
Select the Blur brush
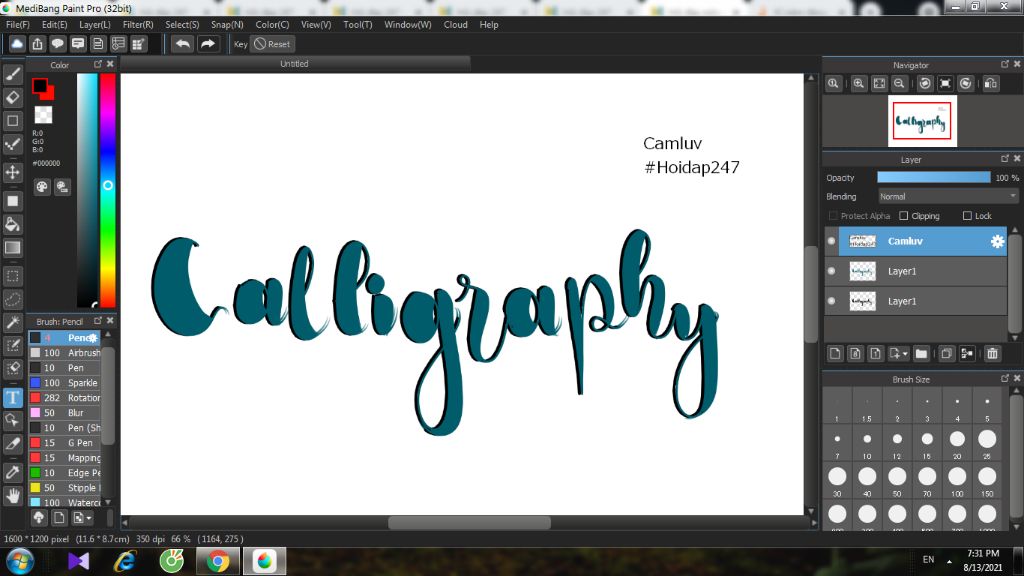[x=65, y=413]
